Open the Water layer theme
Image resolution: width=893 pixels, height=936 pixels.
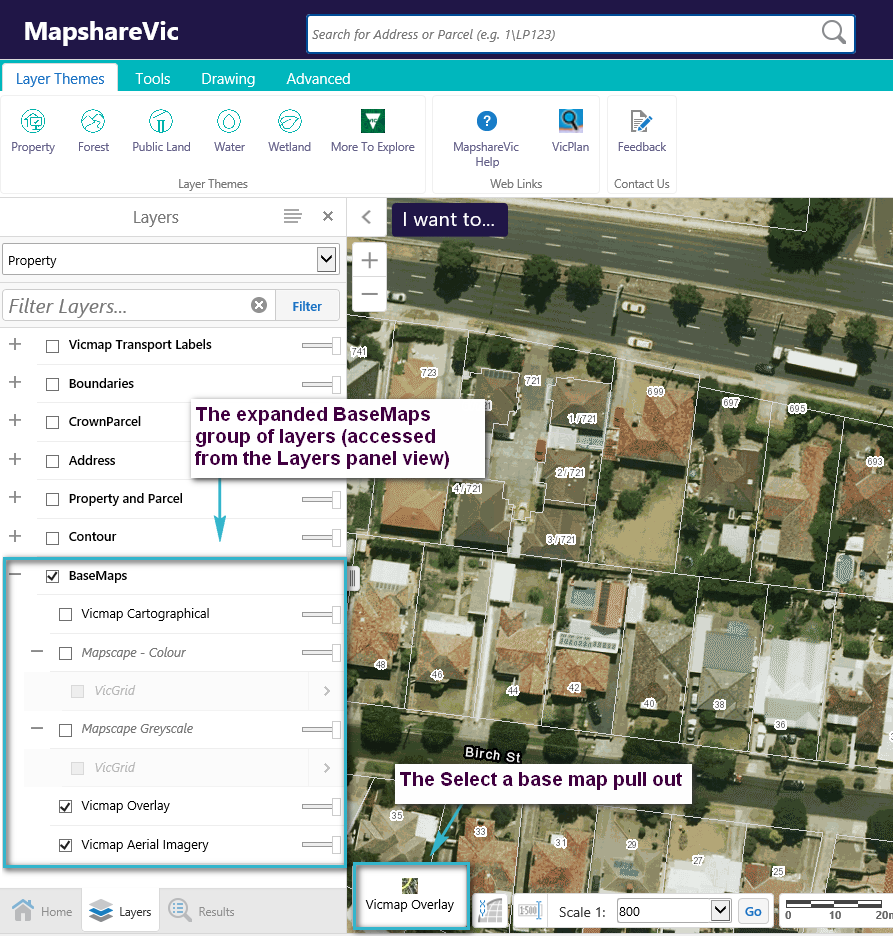pyautogui.click(x=229, y=132)
